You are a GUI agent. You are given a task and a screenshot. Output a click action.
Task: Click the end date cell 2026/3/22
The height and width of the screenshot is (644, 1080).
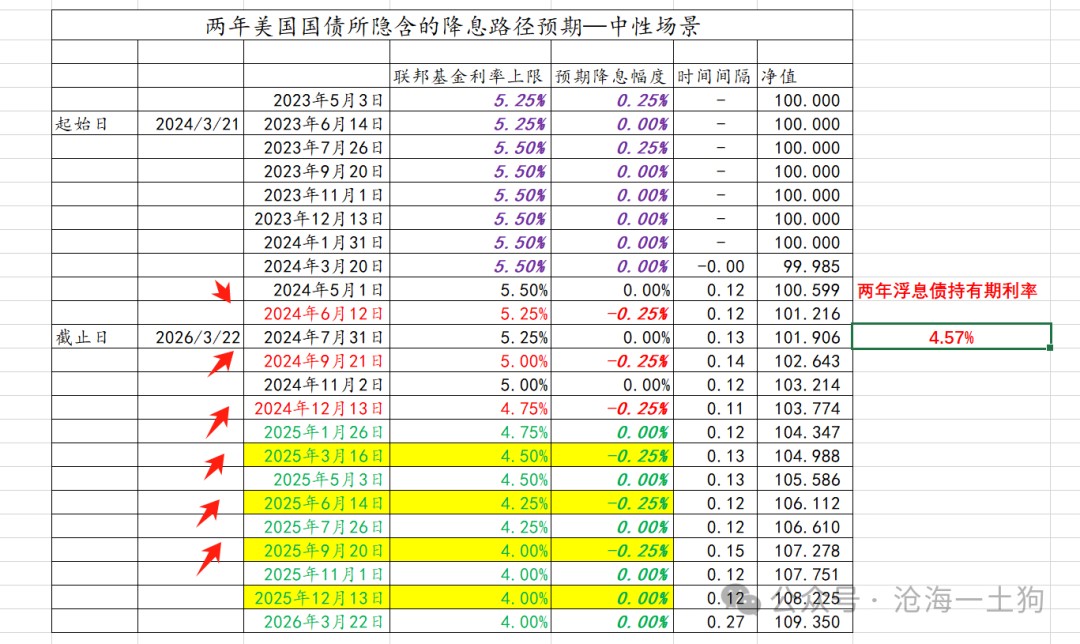click(190, 337)
